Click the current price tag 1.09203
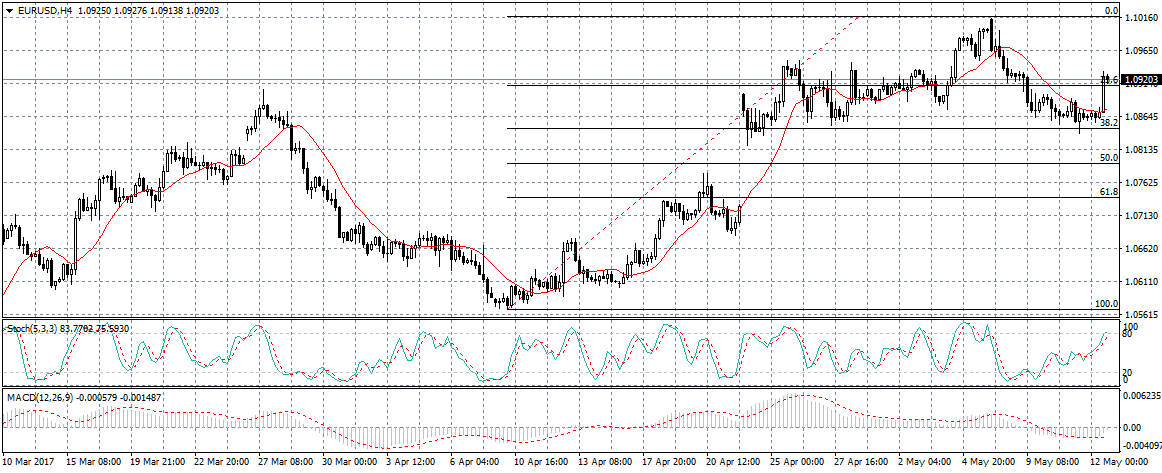This screenshot has width=1162, height=473. [x=1141, y=80]
